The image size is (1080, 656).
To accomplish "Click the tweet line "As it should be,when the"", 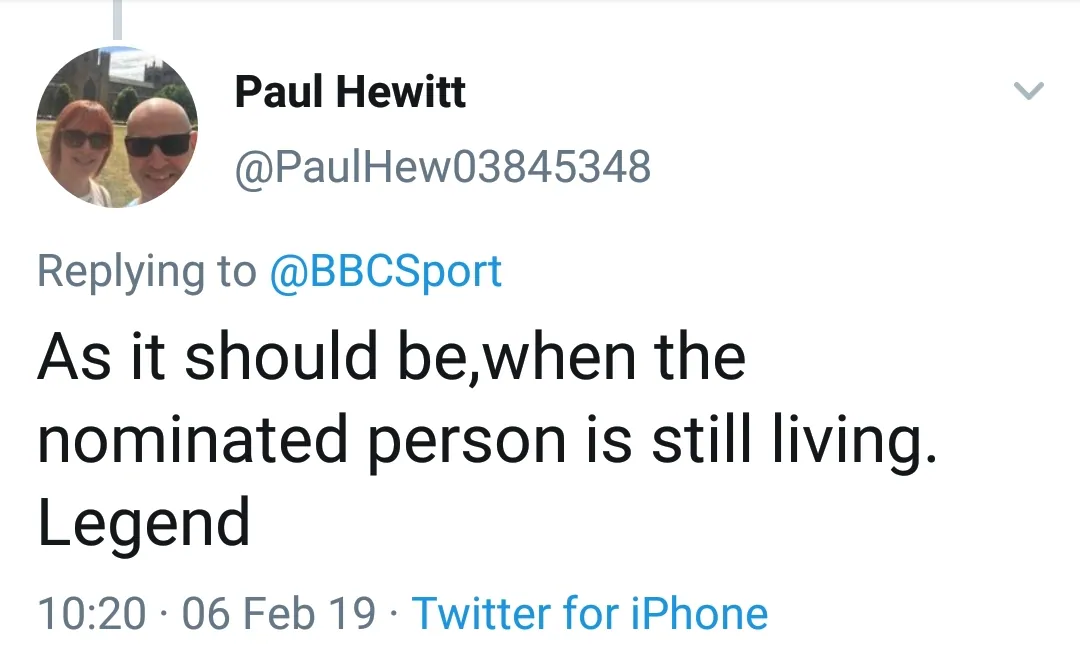I will [391, 356].
